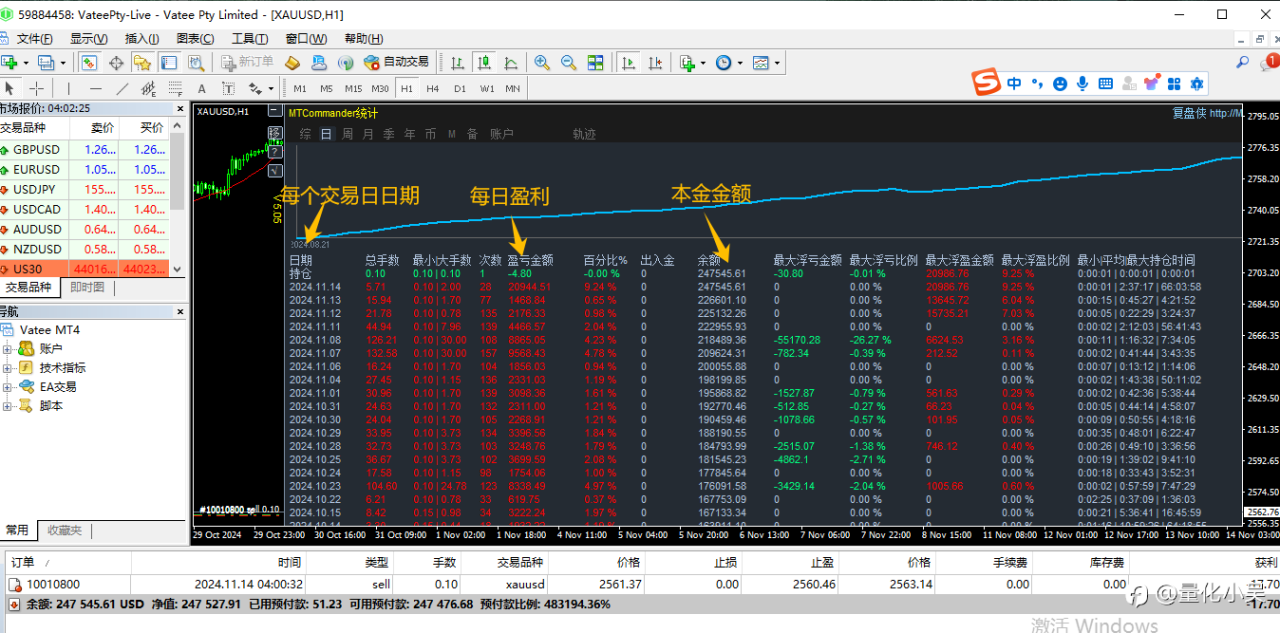Viewport: 1280px width, 633px height.
Task: Switch to the 即时图 tab
Action: pos(87,288)
